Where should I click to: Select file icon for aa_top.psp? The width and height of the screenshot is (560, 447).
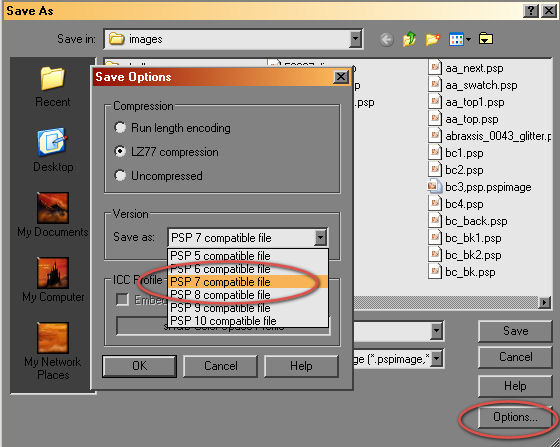(x=435, y=118)
